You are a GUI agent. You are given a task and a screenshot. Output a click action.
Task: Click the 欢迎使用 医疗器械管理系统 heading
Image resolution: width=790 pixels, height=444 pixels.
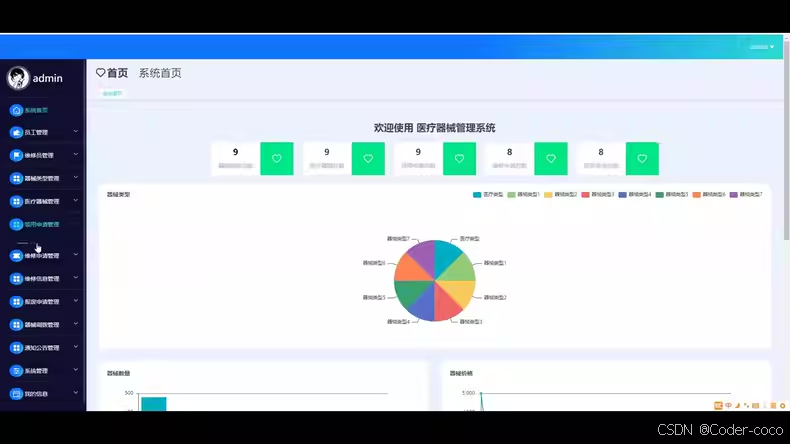pyautogui.click(x=434, y=128)
